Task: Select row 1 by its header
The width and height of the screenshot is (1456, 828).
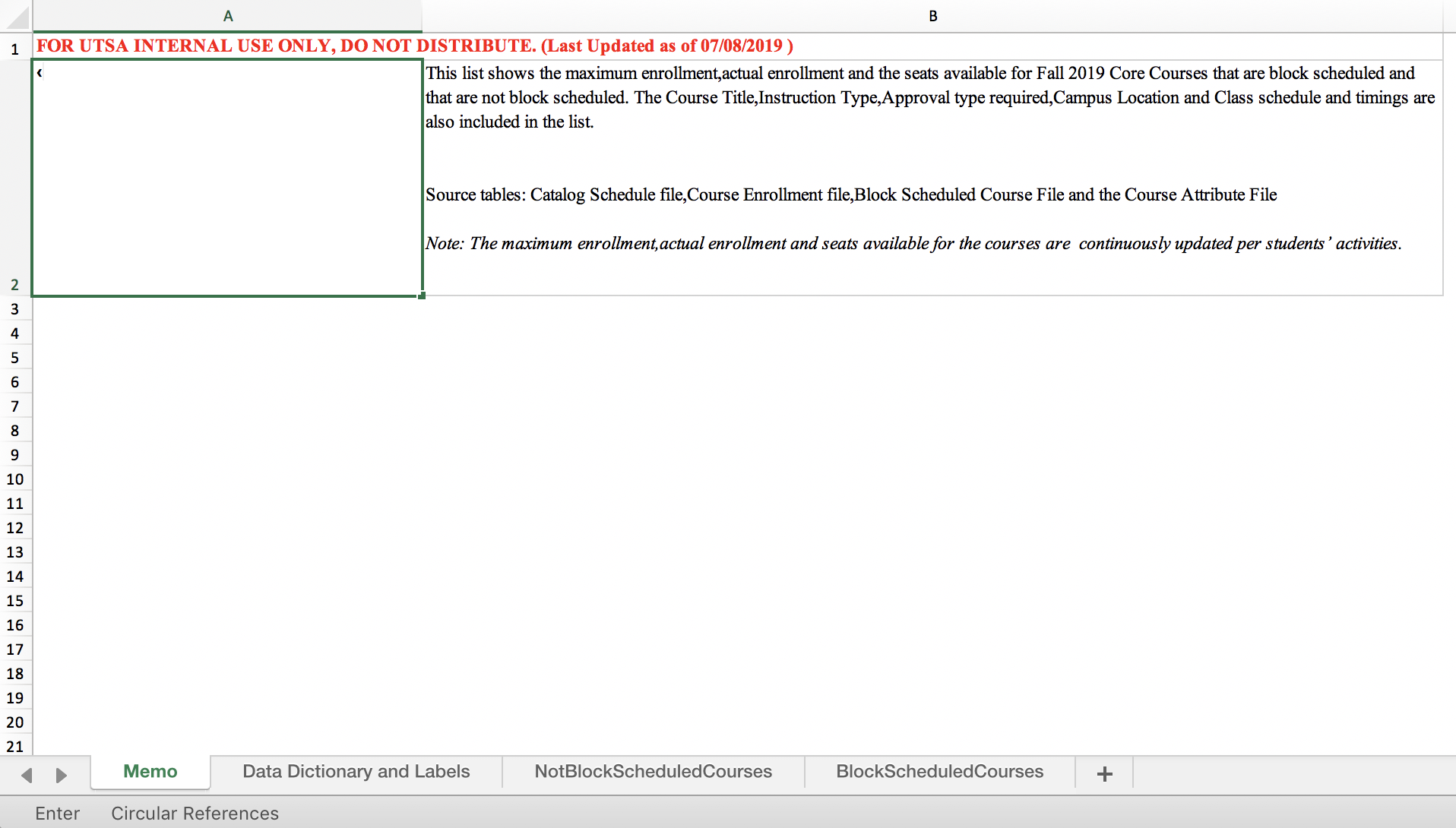Action: (x=15, y=49)
